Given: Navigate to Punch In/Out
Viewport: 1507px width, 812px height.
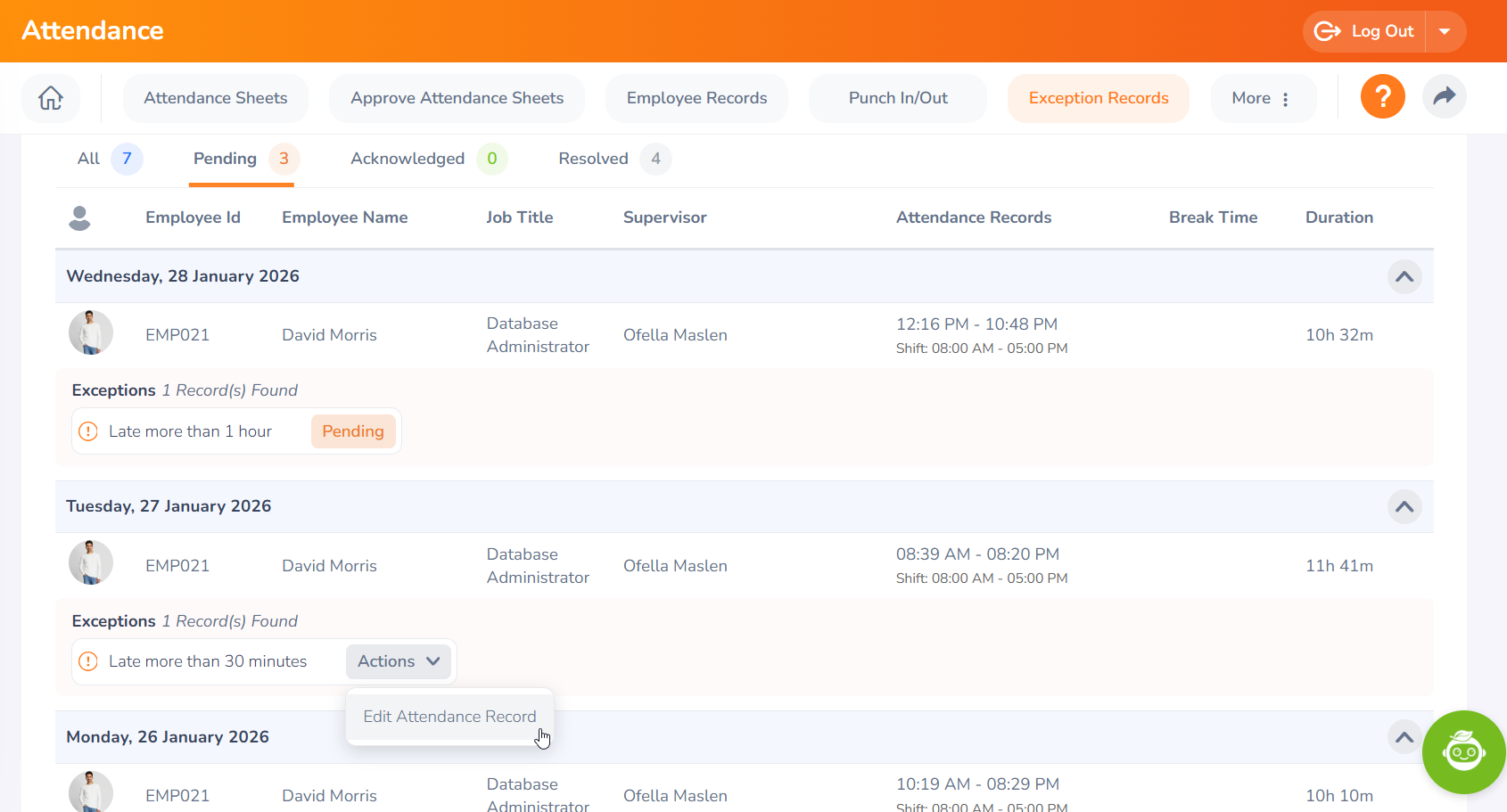Looking at the screenshot, I should (x=897, y=98).
